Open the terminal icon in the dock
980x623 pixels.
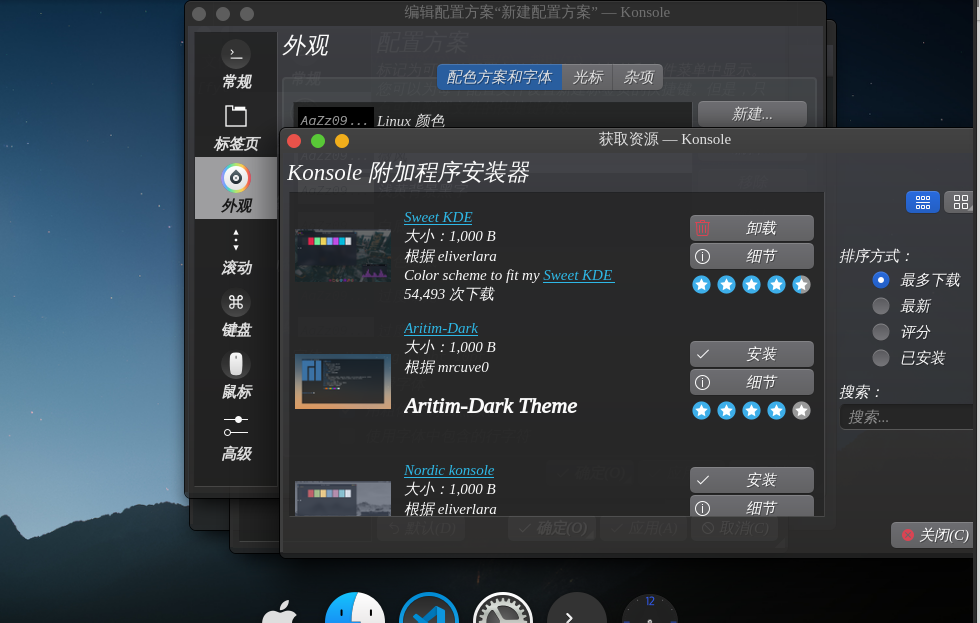pos(577,609)
